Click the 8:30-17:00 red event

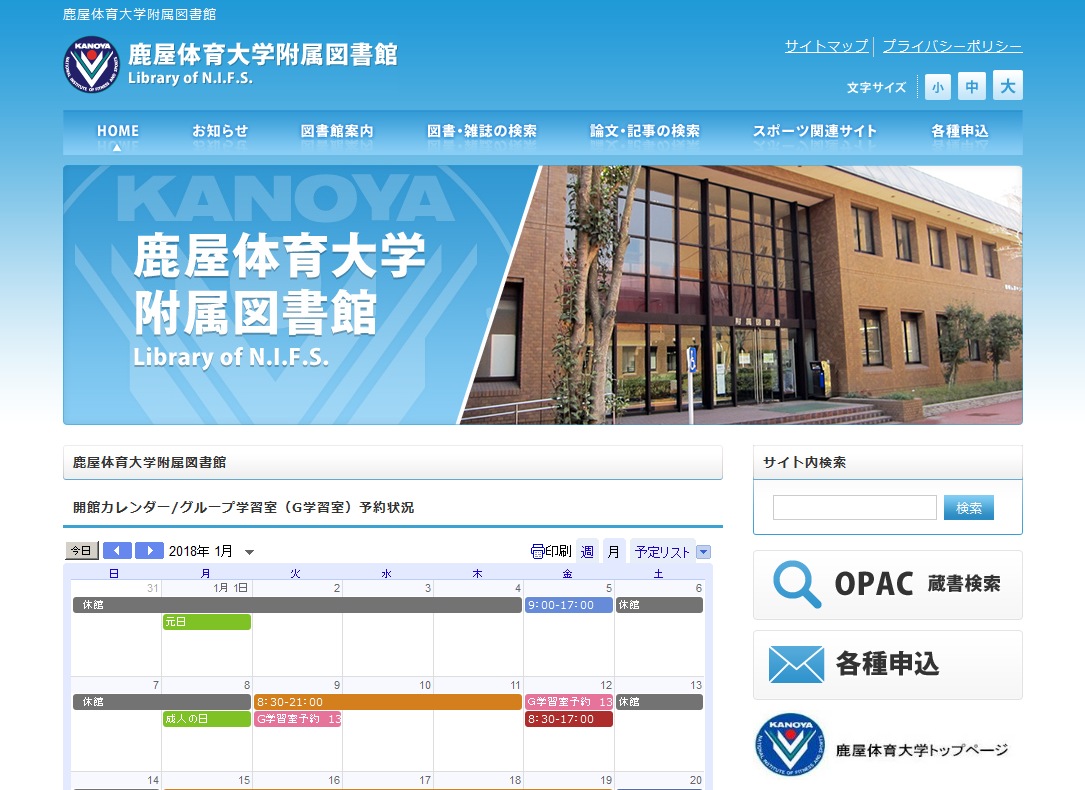(x=569, y=719)
